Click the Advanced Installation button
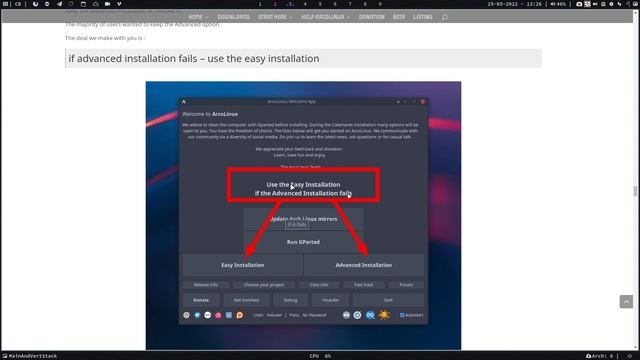 pyautogui.click(x=364, y=265)
